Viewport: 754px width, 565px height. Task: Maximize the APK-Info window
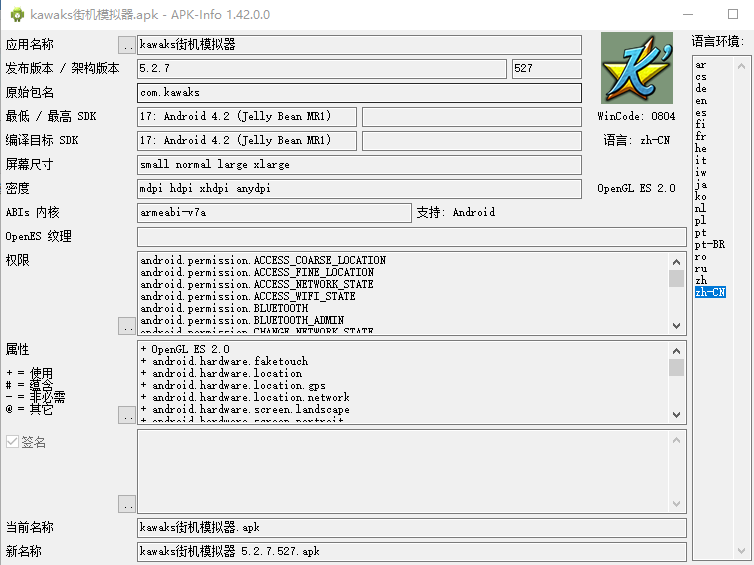point(733,14)
